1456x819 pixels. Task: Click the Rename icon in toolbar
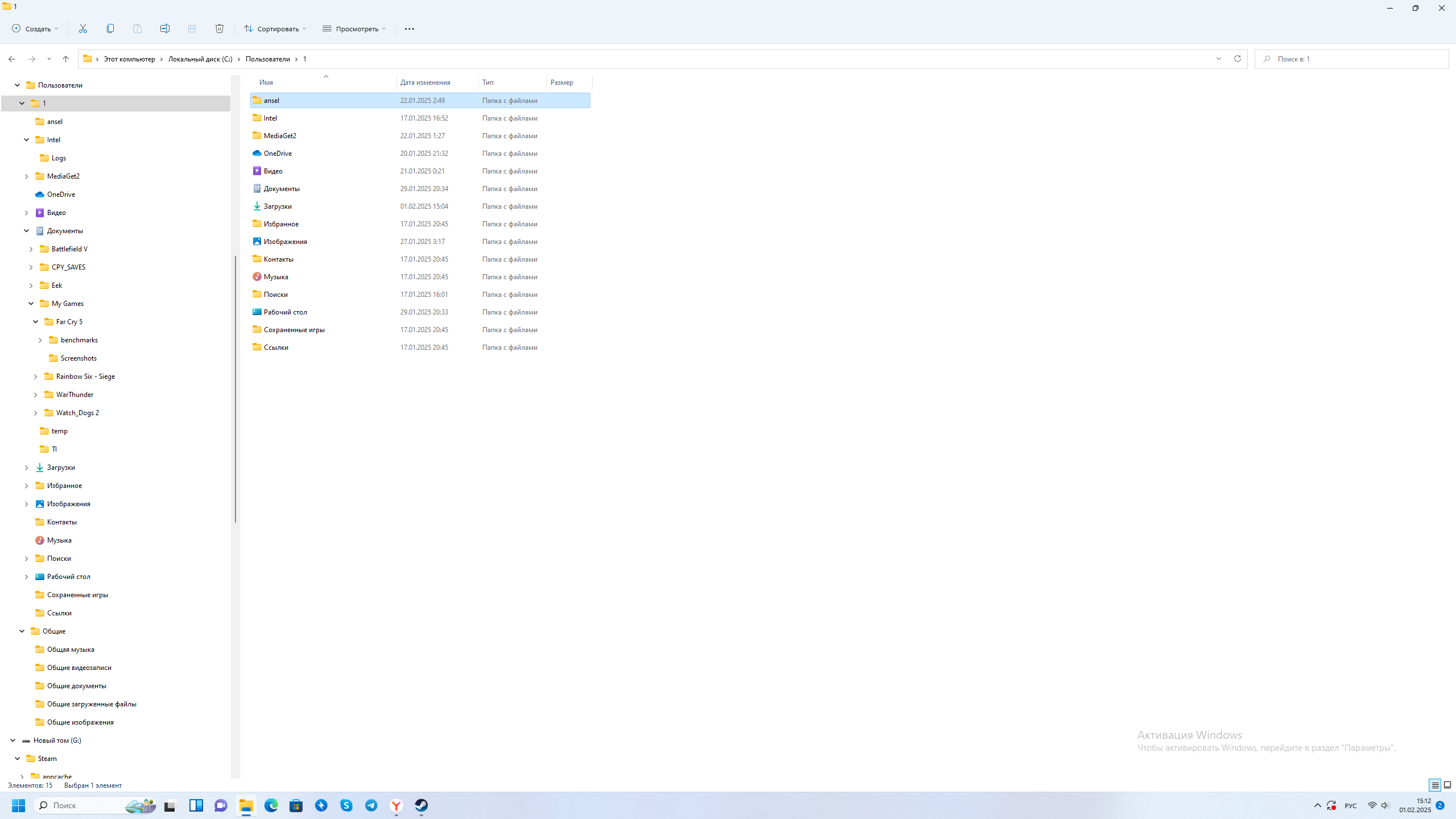165,28
